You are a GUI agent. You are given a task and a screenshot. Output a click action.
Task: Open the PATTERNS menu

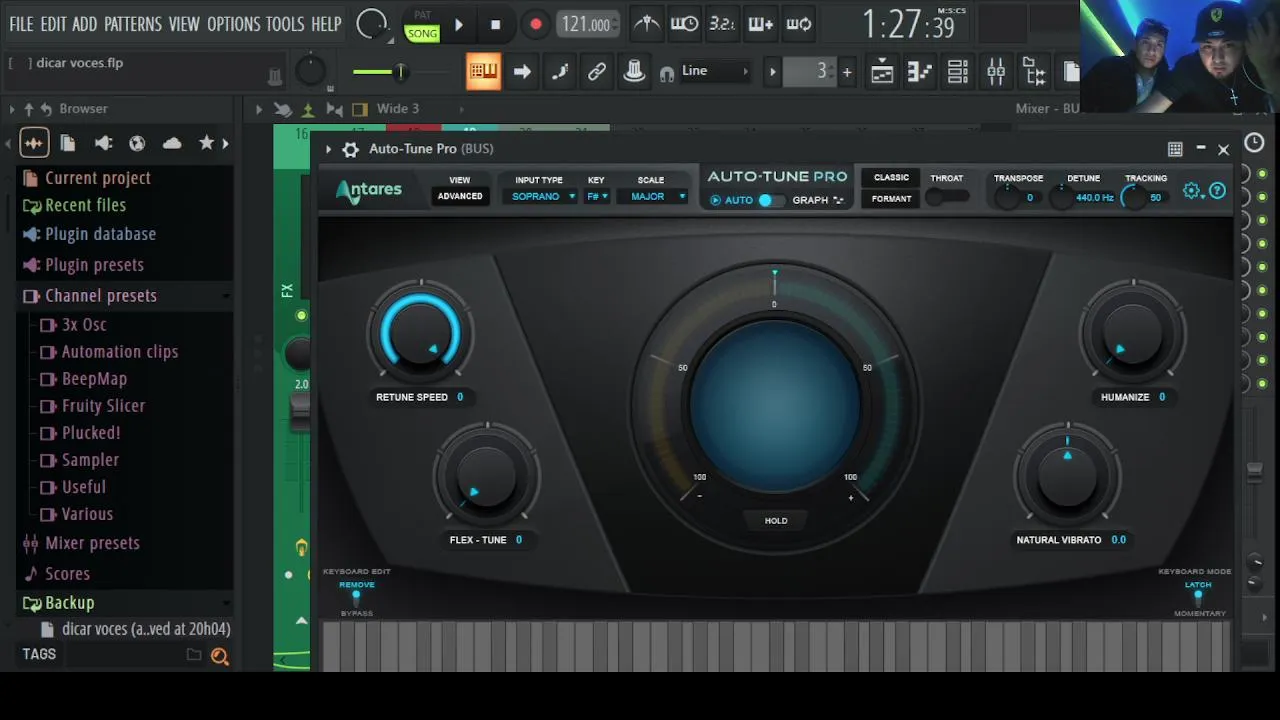coord(132,24)
